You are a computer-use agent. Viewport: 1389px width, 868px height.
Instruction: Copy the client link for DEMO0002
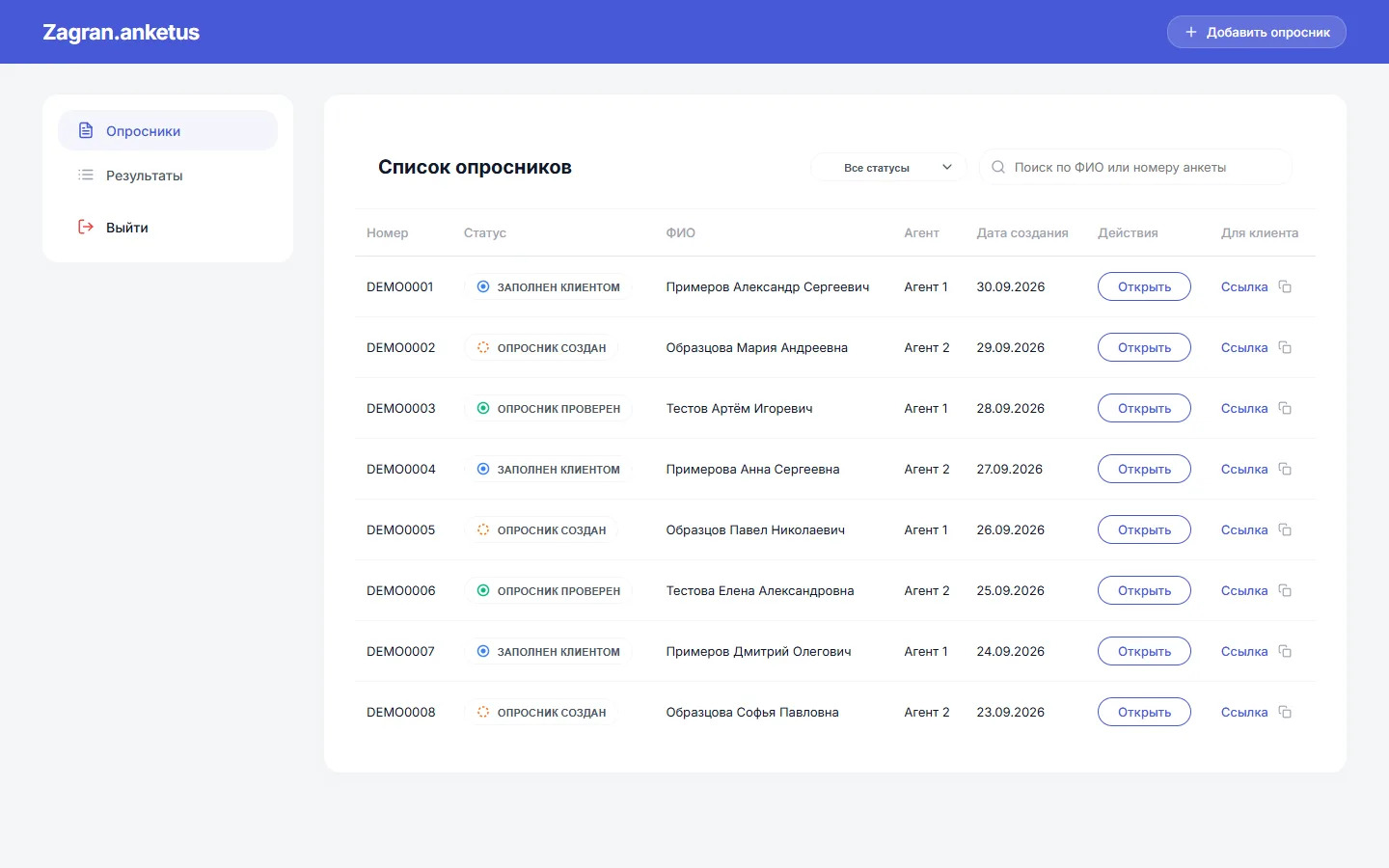pyautogui.click(x=1285, y=347)
